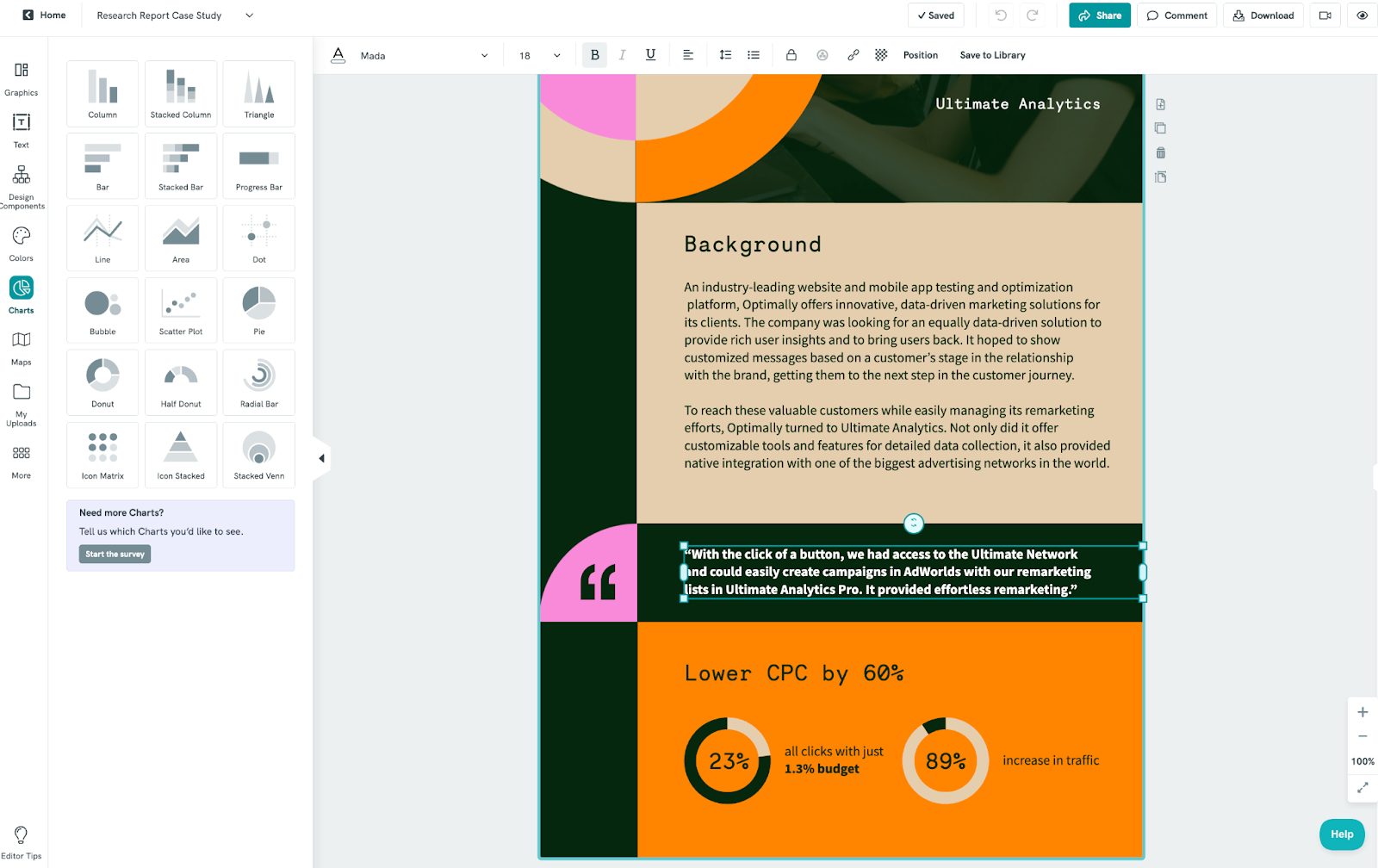Image resolution: width=1378 pixels, height=868 pixels.
Task: Click Start the survey button
Action: tap(115, 554)
